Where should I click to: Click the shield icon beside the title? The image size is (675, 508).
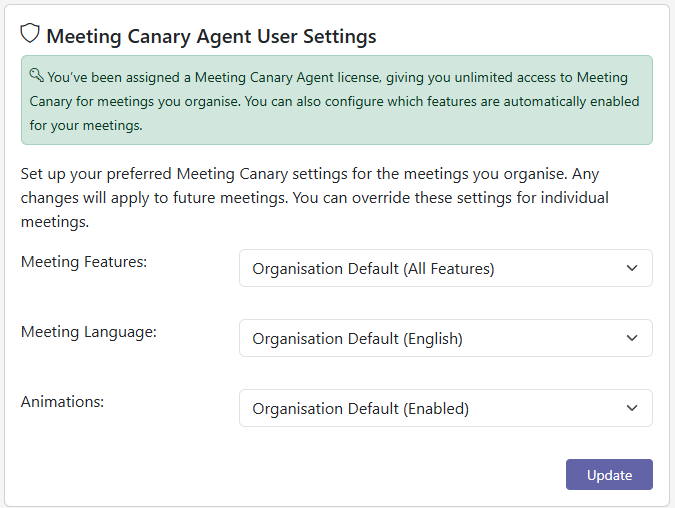pyautogui.click(x=30, y=34)
